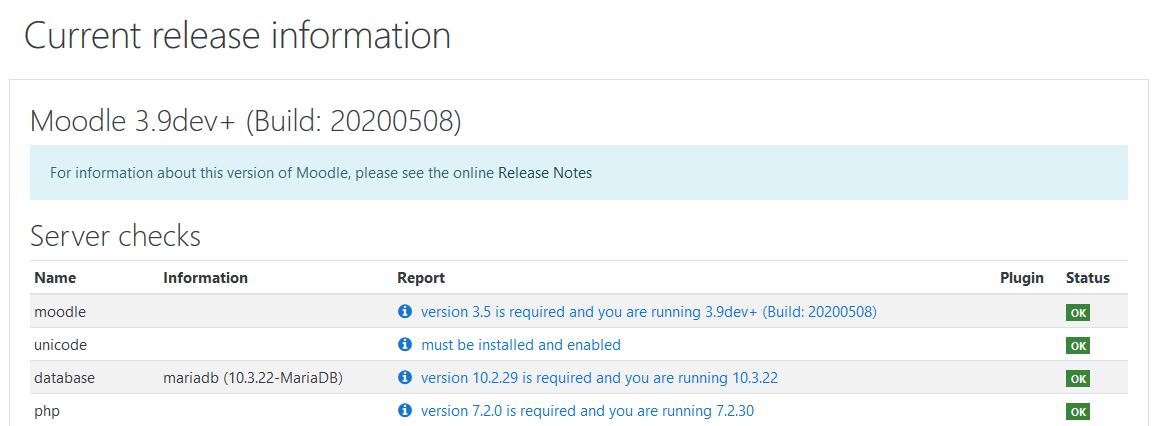
Task: Click info icon in database row
Action: (x=404, y=378)
